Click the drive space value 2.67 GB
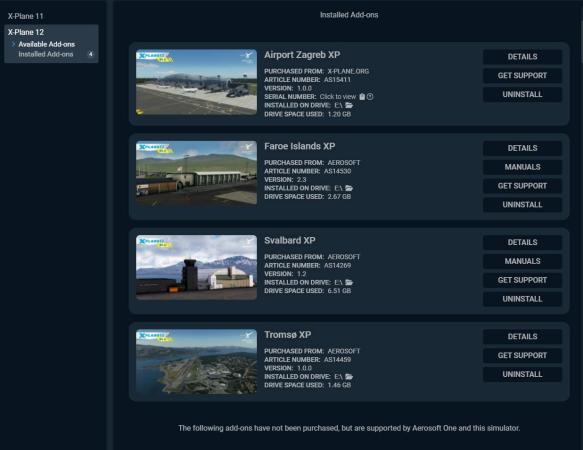The width and height of the screenshot is (583, 450). tap(339, 197)
